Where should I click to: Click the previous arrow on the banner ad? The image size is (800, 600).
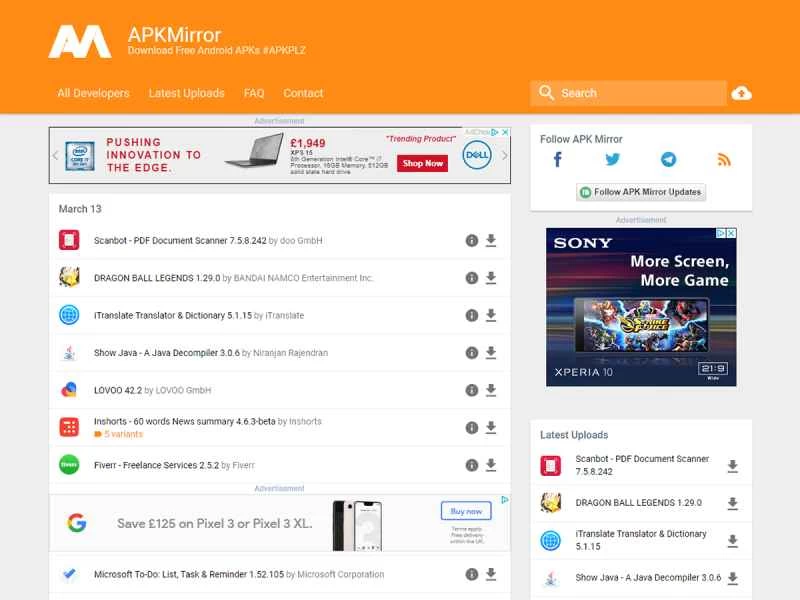click(x=55, y=155)
